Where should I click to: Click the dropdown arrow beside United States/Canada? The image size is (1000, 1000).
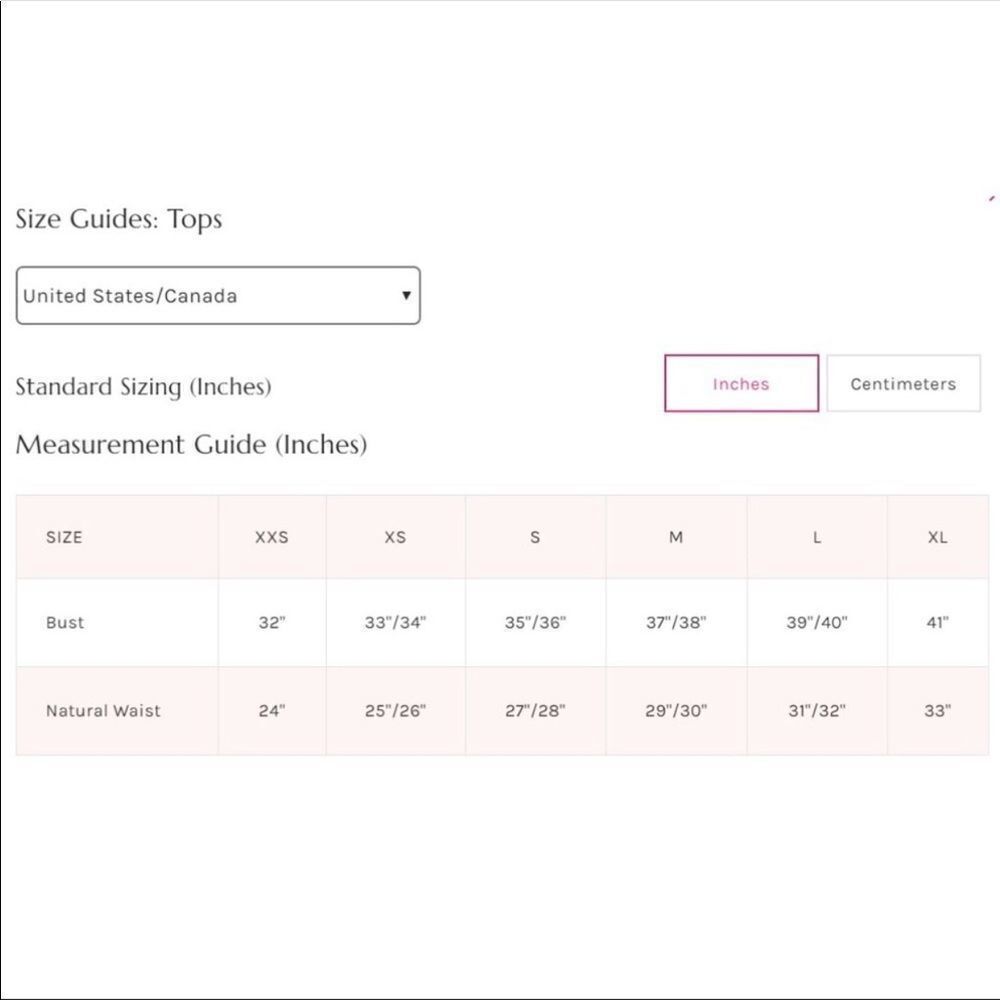click(406, 295)
